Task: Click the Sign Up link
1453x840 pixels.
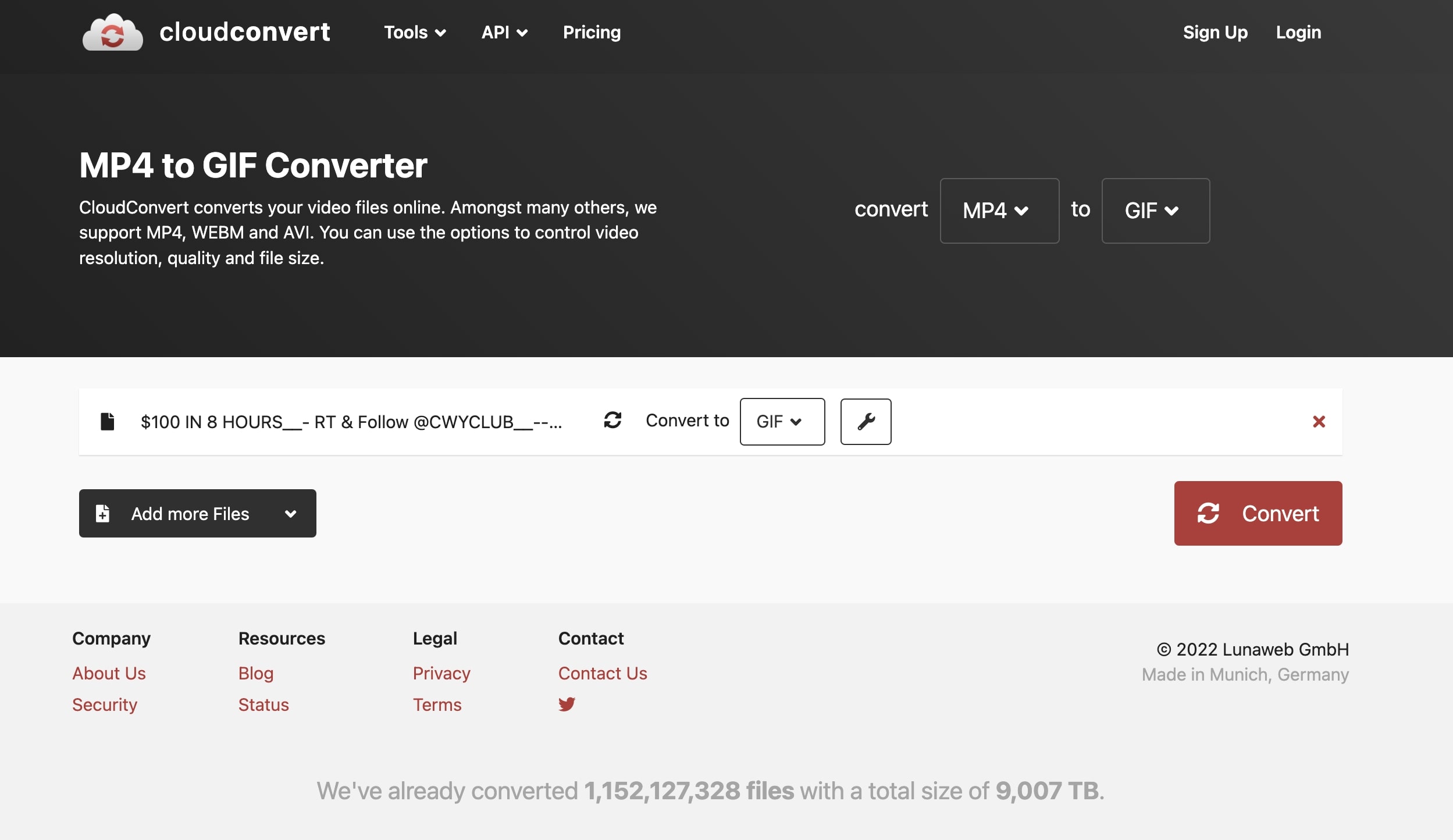Action: (1215, 33)
